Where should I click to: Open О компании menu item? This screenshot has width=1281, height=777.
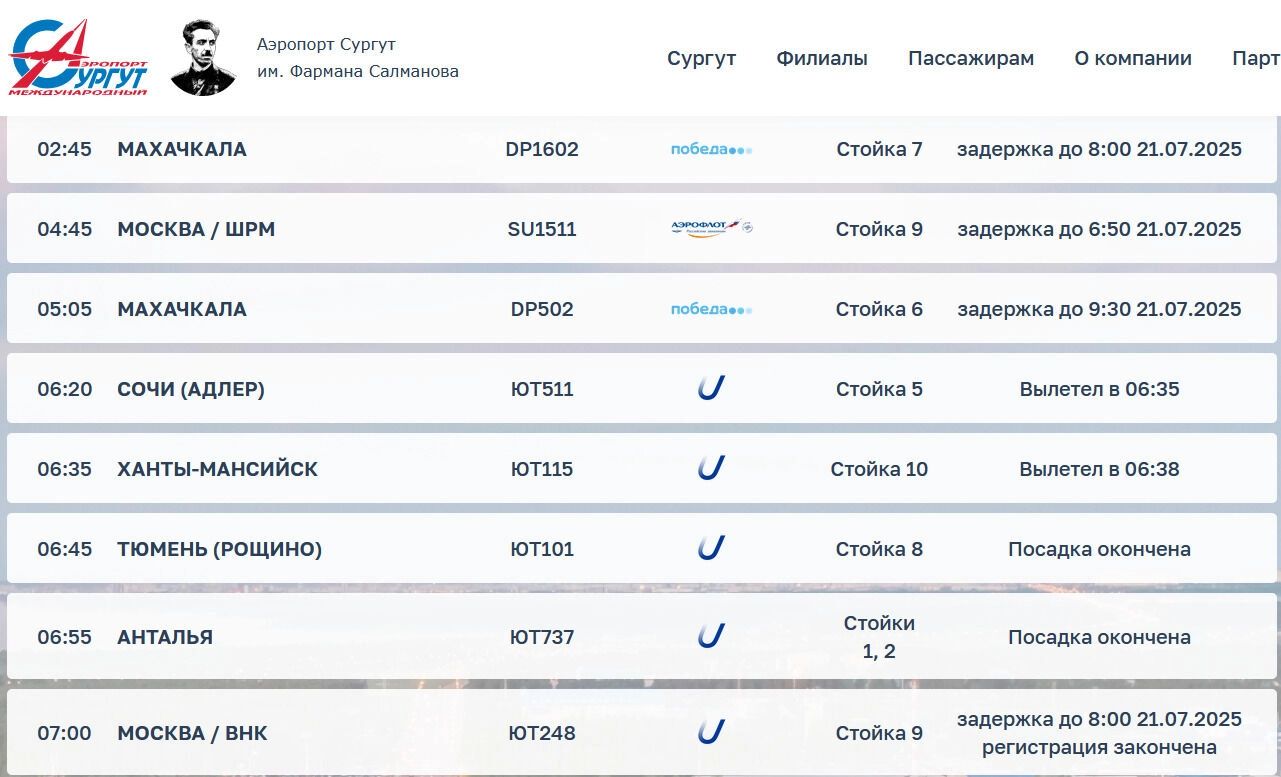click(1133, 58)
